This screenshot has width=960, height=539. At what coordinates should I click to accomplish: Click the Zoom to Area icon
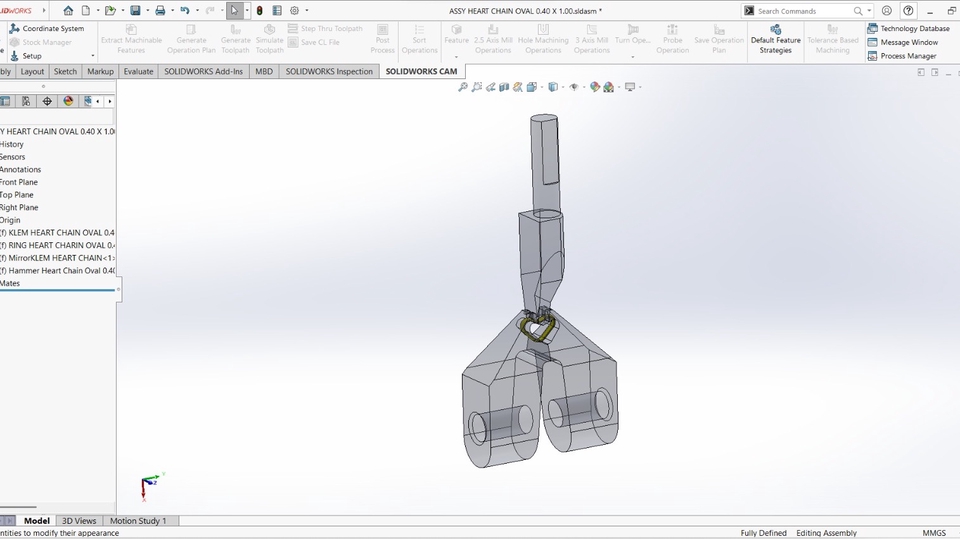tap(477, 87)
